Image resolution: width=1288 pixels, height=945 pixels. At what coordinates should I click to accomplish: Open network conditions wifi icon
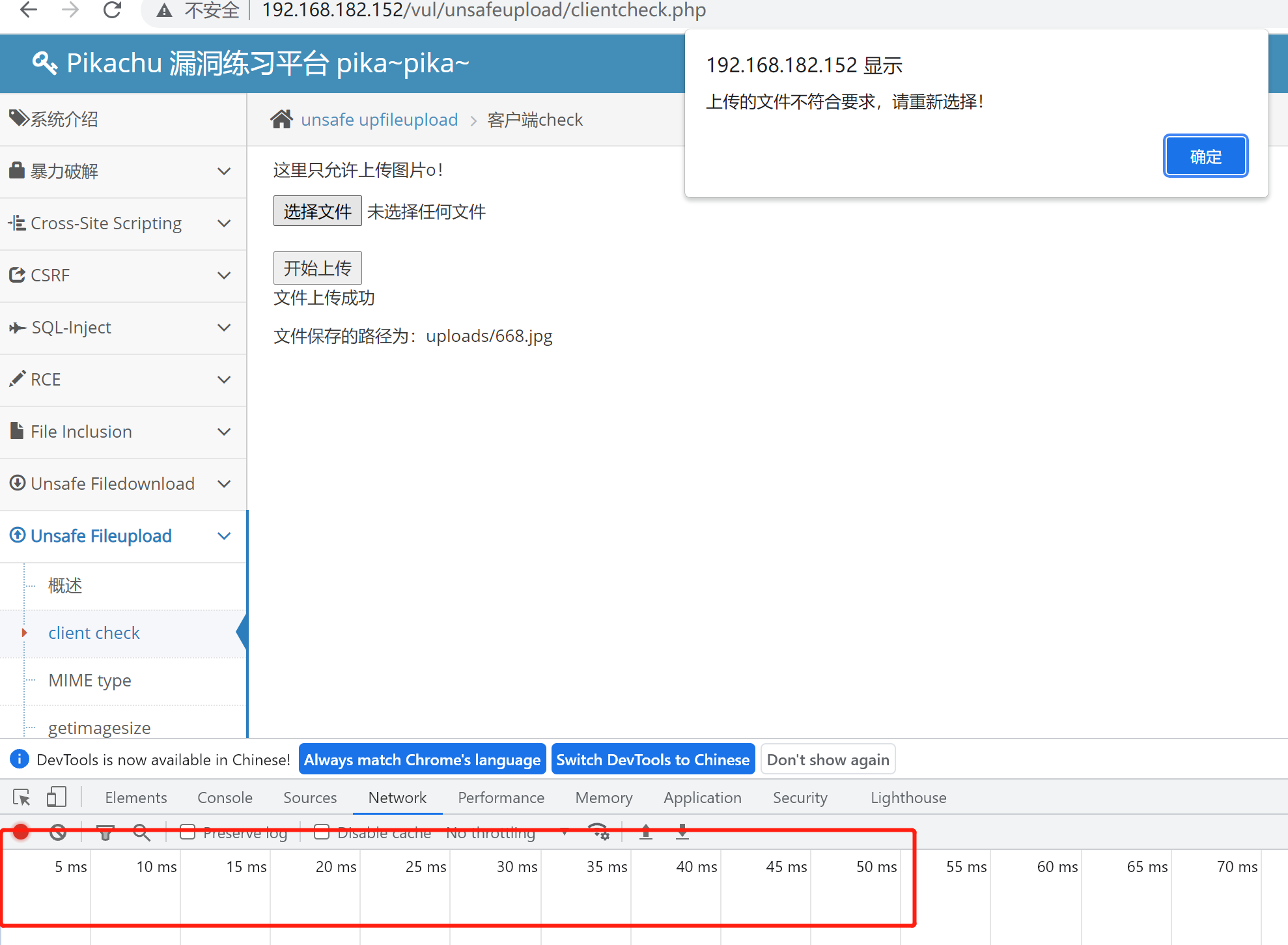(598, 832)
